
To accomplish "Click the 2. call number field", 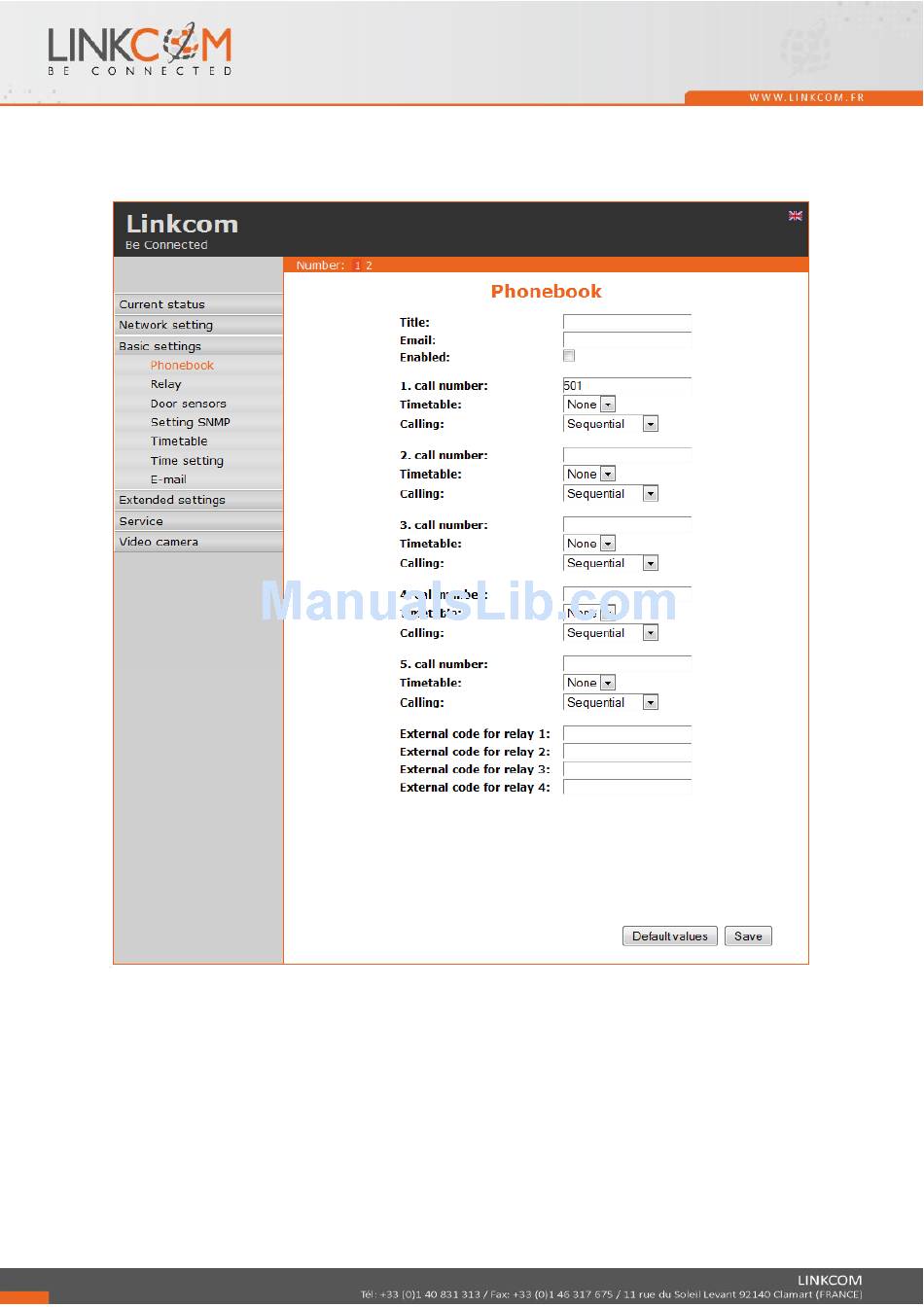I will 627,455.
